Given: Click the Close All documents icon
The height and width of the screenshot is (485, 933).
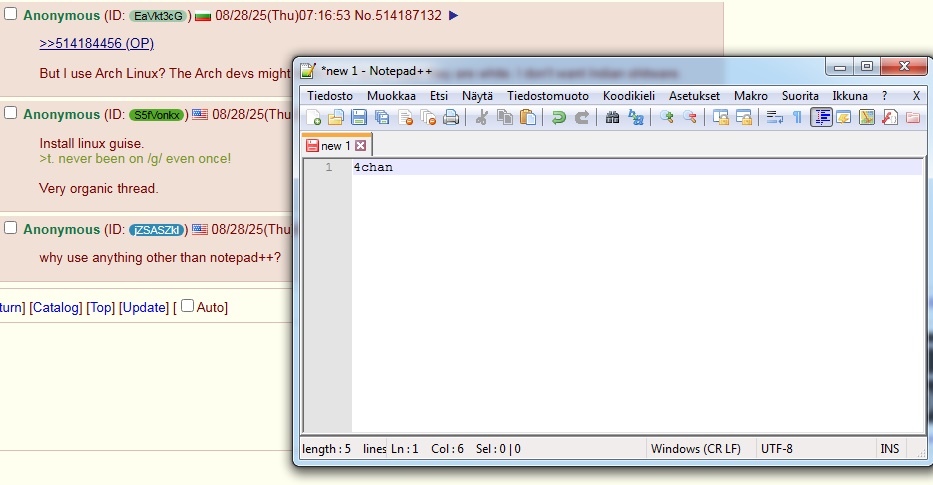Looking at the screenshot, I should click(428, 117).
